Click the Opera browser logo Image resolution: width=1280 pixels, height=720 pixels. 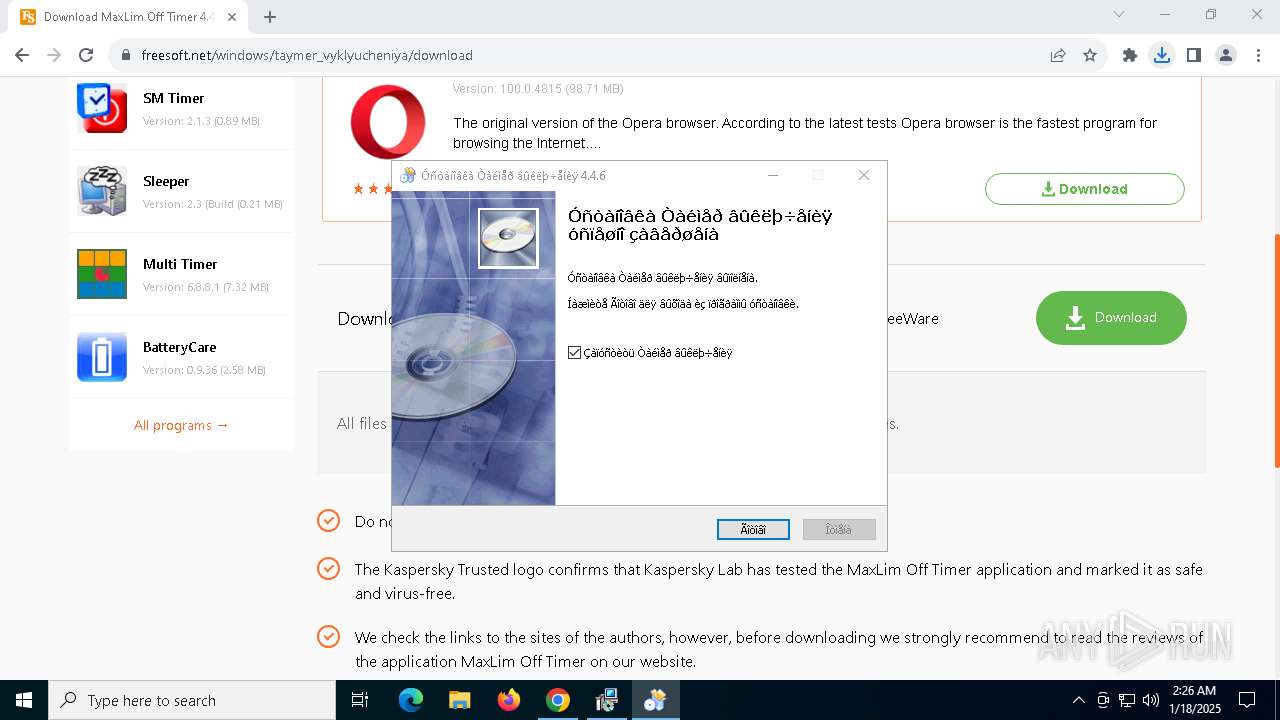pyautogui.click(x=388, y=122)
